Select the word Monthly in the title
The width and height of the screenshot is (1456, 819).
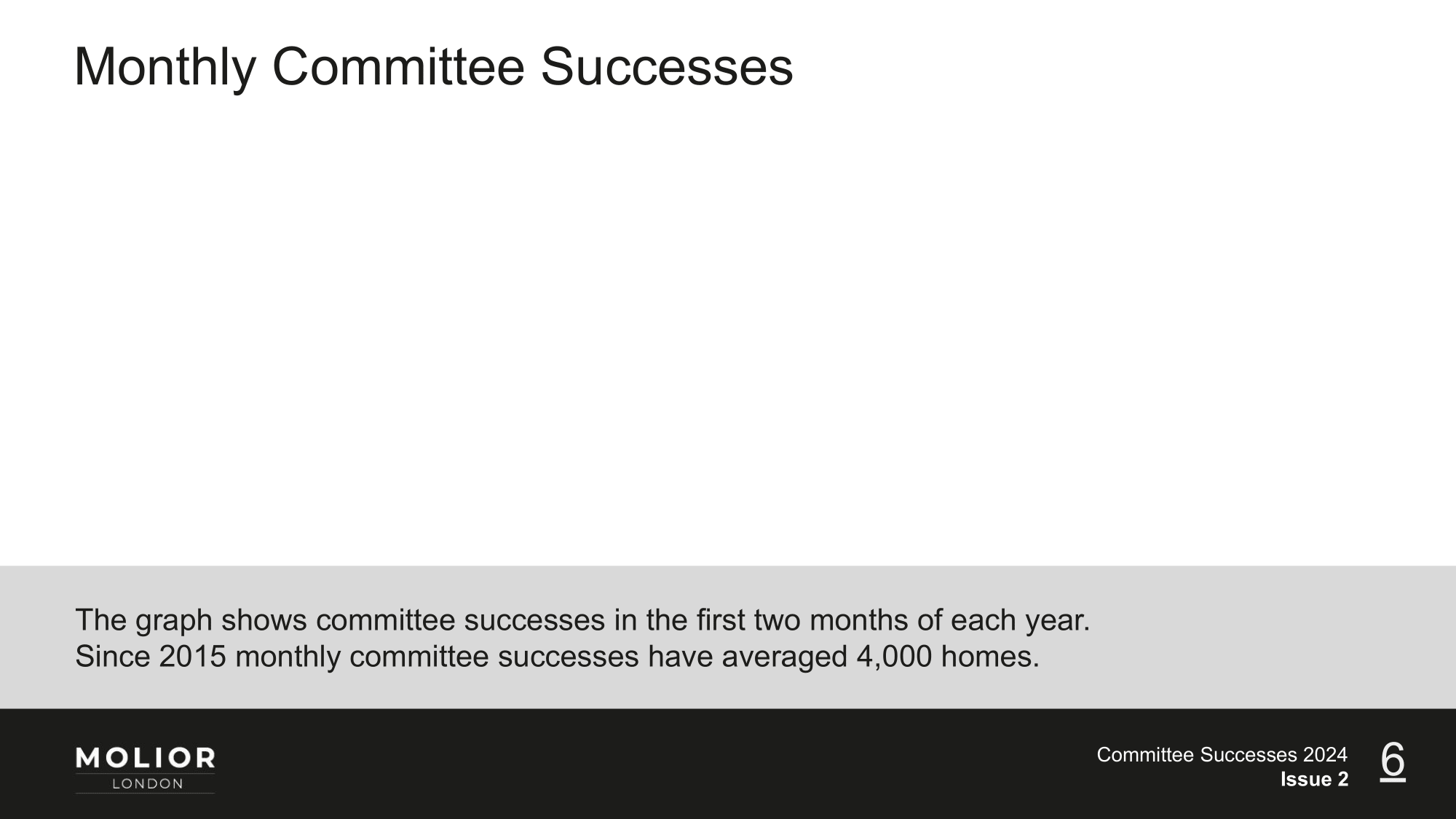click(x=165, y=68)
